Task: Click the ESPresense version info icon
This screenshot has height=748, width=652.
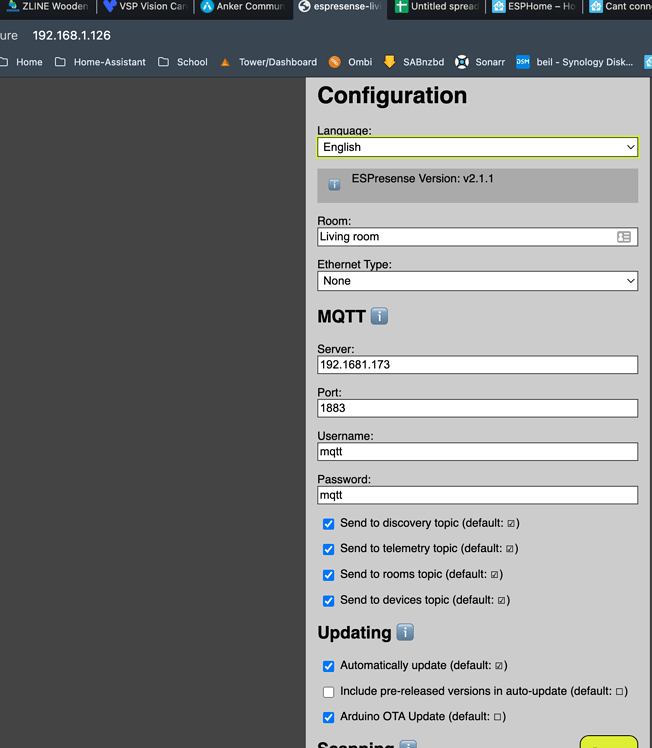Action: coord(334,185)
